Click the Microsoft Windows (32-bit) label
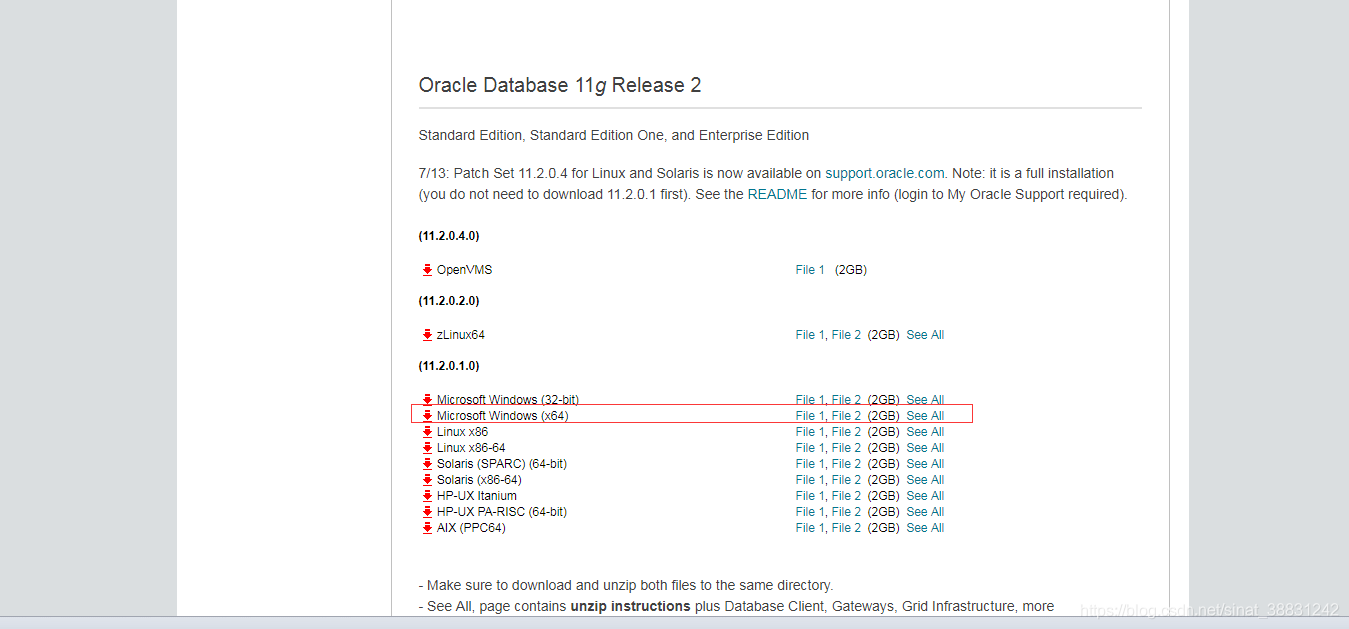1349x629 pixels. pos(508,400)
